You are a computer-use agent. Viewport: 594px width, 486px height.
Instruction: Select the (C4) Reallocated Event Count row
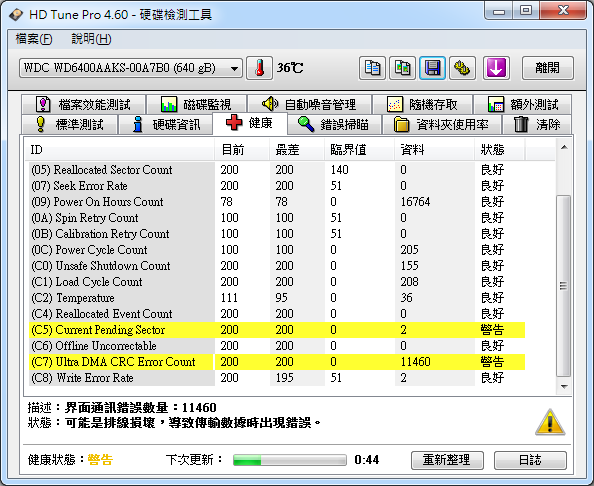277,314
